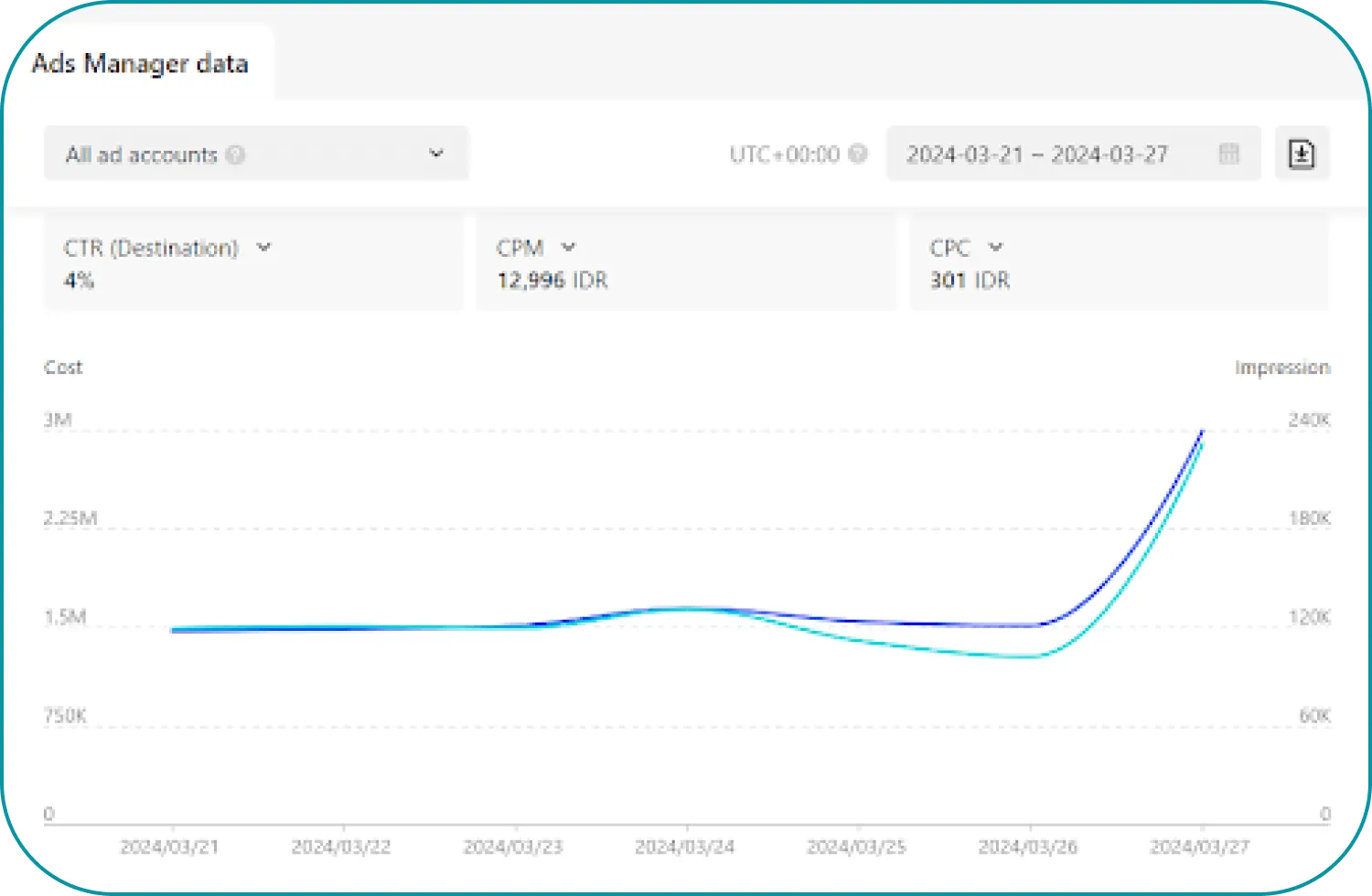
Task: Expand the All ad accounts dropdown
Action: coord(256,154)
